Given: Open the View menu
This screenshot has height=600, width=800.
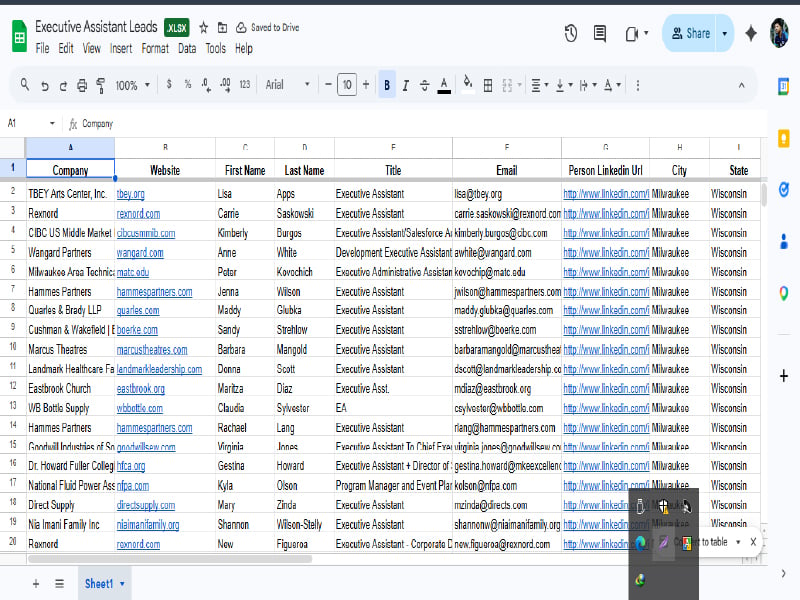Looking at the screenshot, I should coord(91,48).
